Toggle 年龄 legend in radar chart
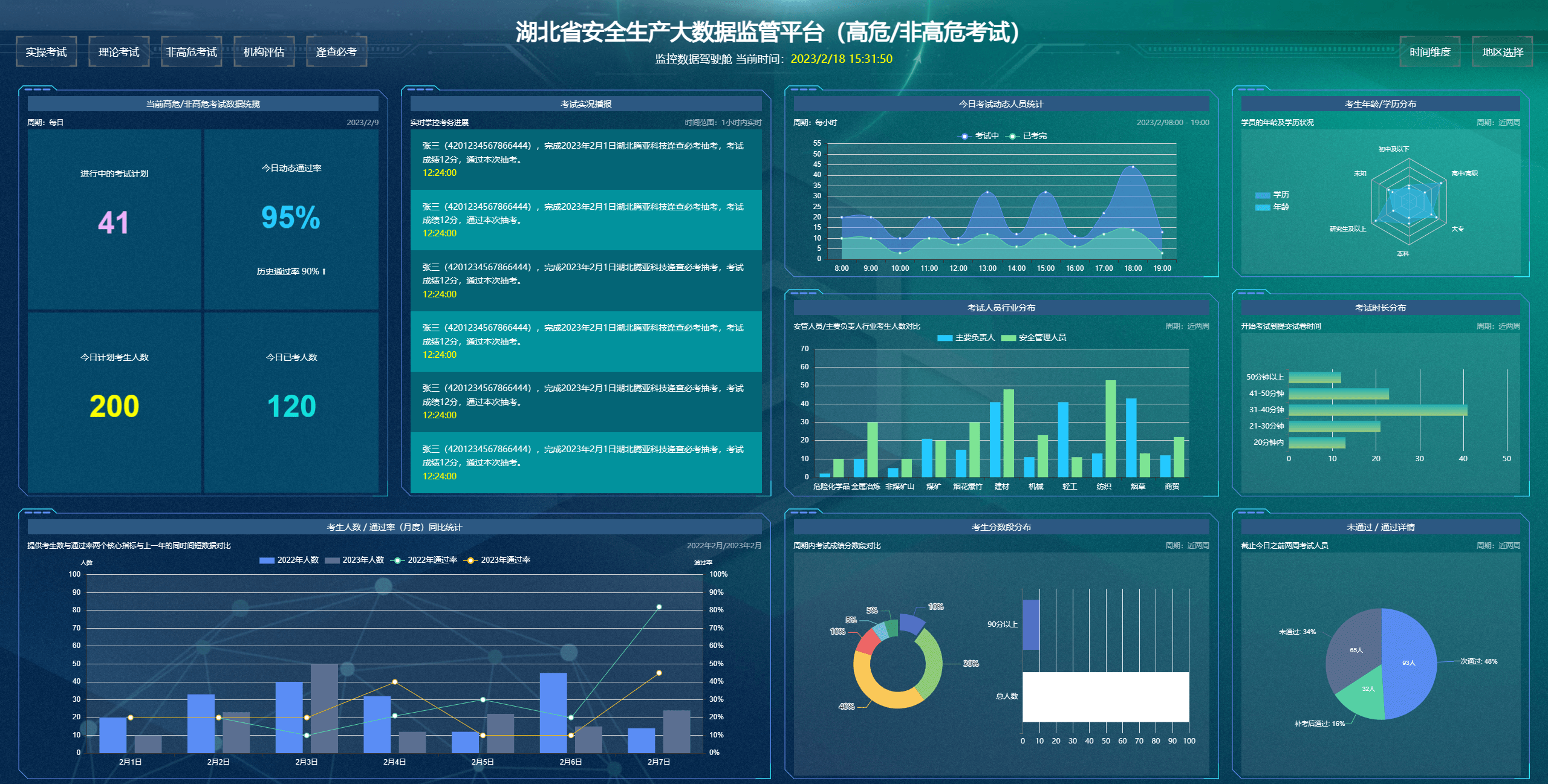This screenshot has height=784, width=1548. click(1272, 207)
